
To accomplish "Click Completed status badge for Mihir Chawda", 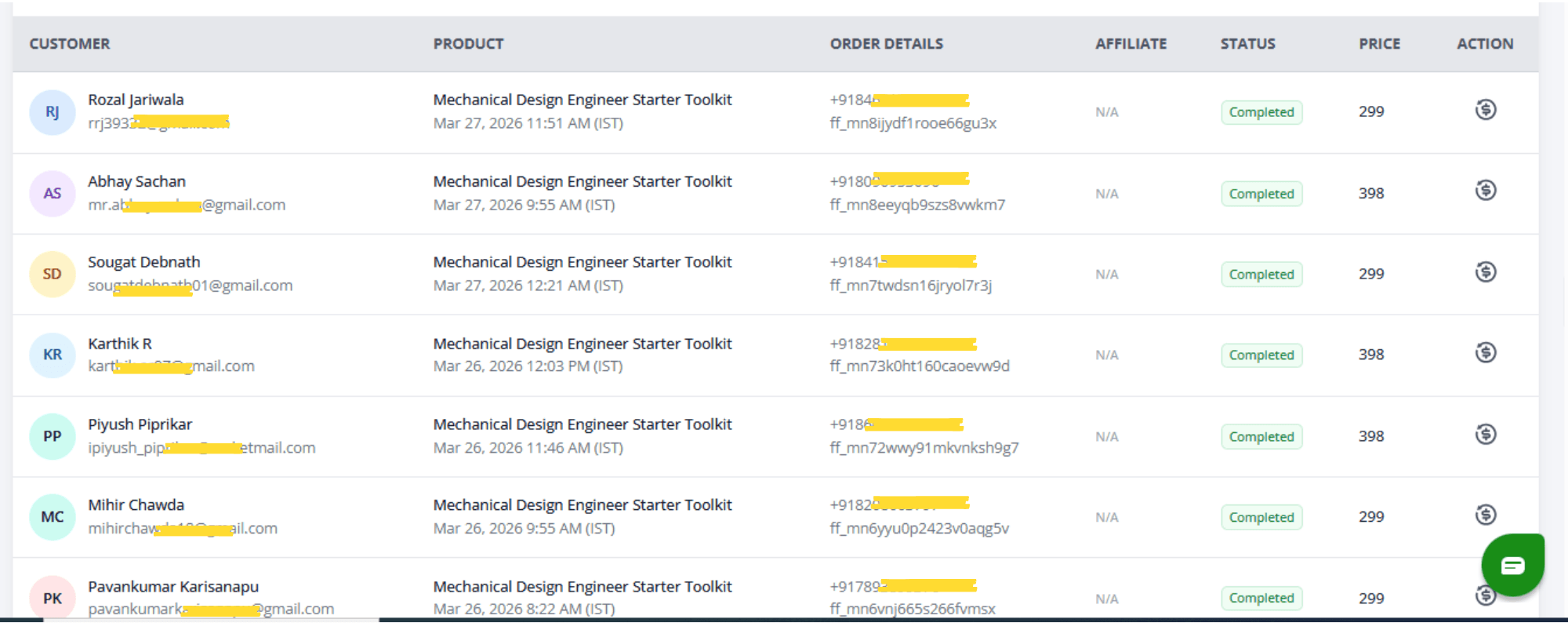I will click(x=1261, y=518).
